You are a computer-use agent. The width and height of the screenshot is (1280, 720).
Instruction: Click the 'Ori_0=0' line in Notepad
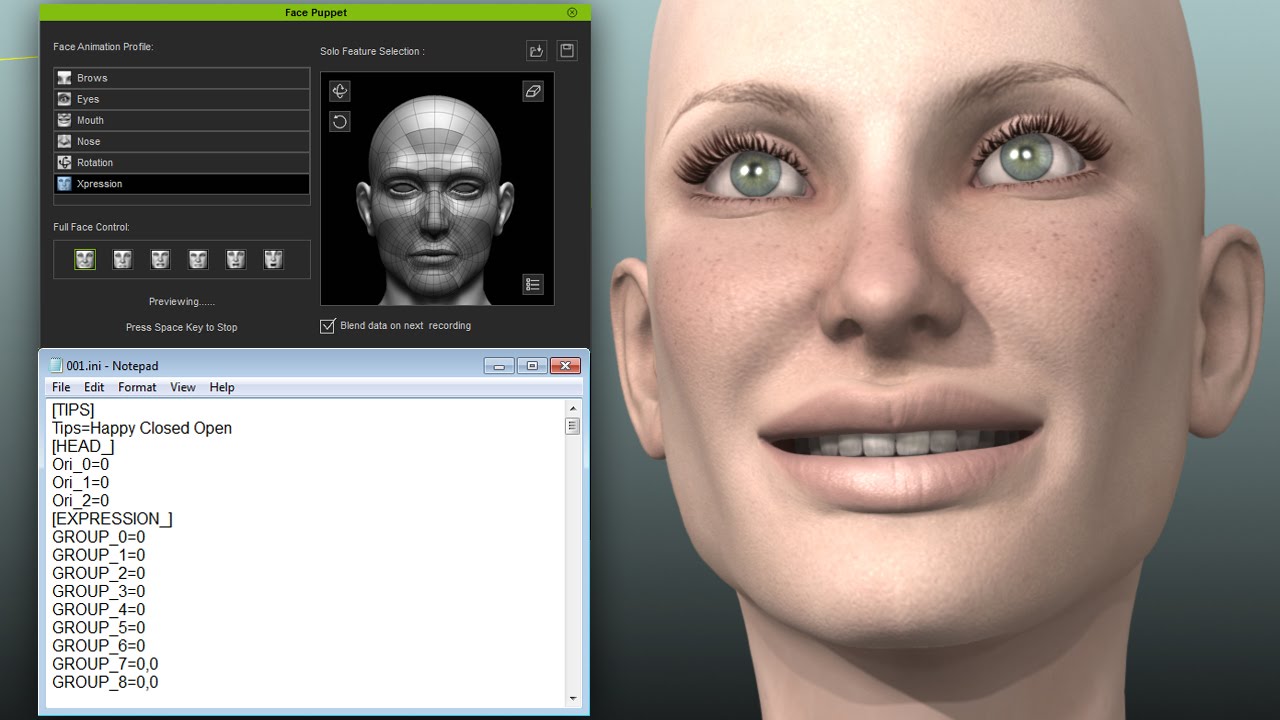(81, 464)
